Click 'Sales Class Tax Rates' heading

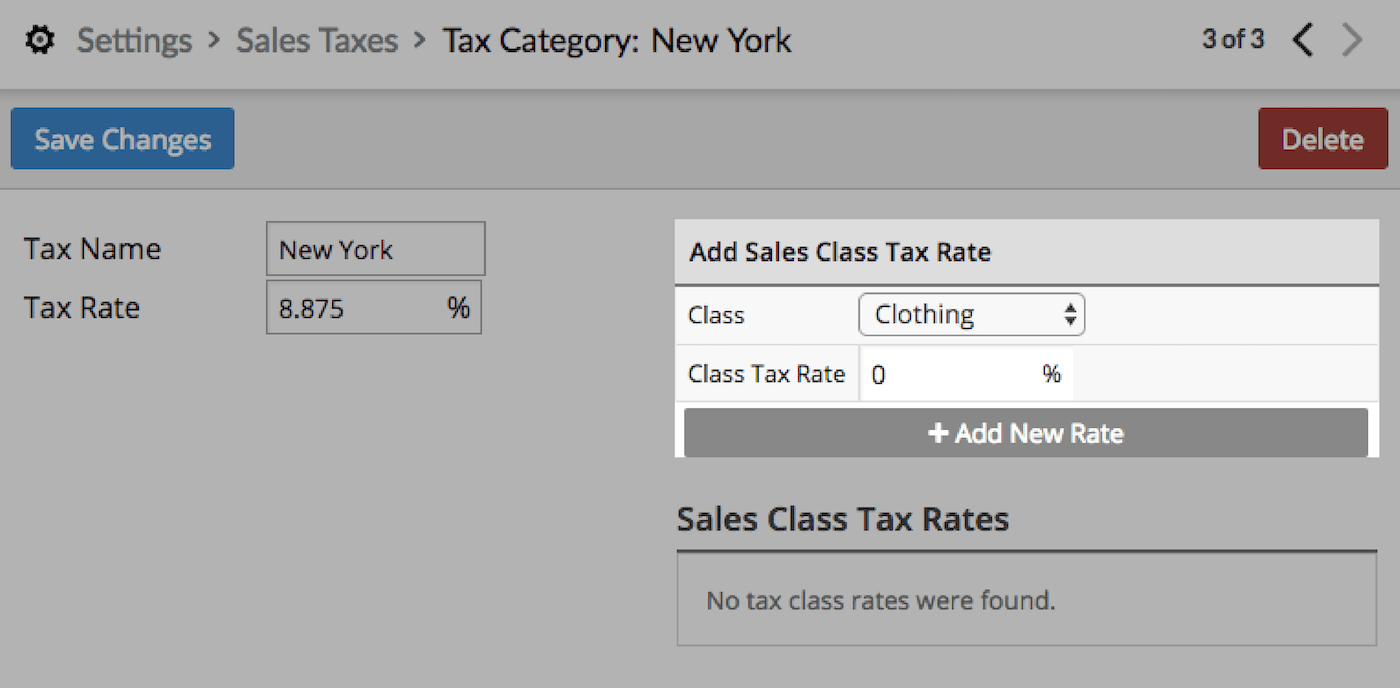tap(843, 519)
